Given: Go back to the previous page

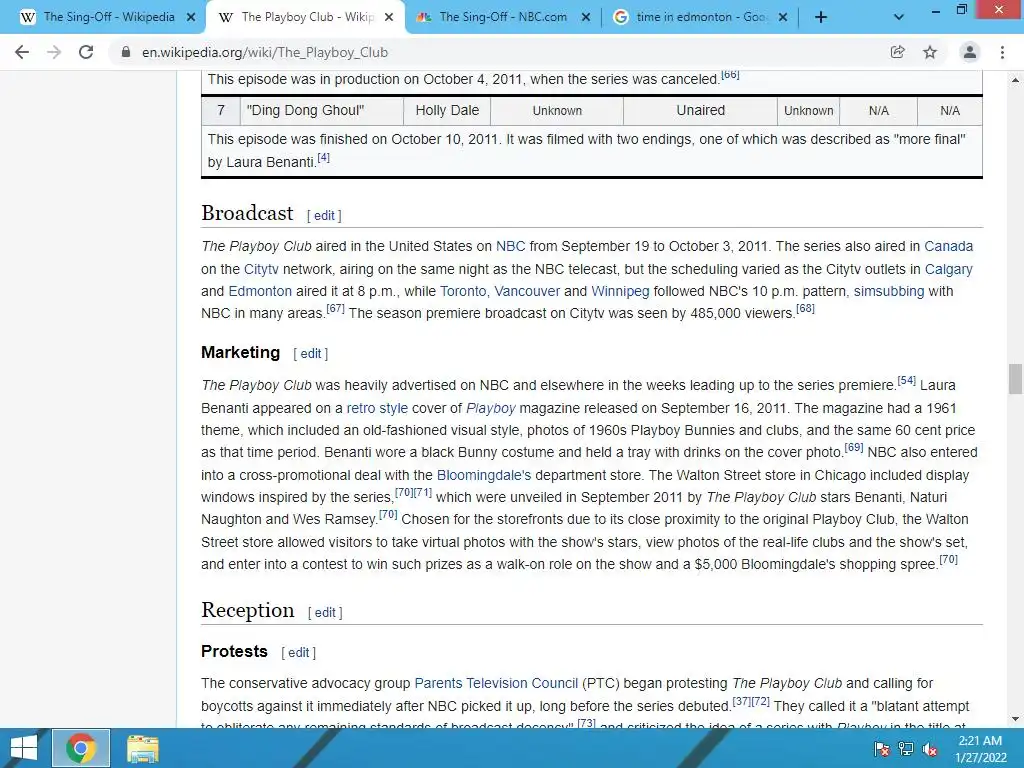Looking at the screenshot, I should coord(22,52).
